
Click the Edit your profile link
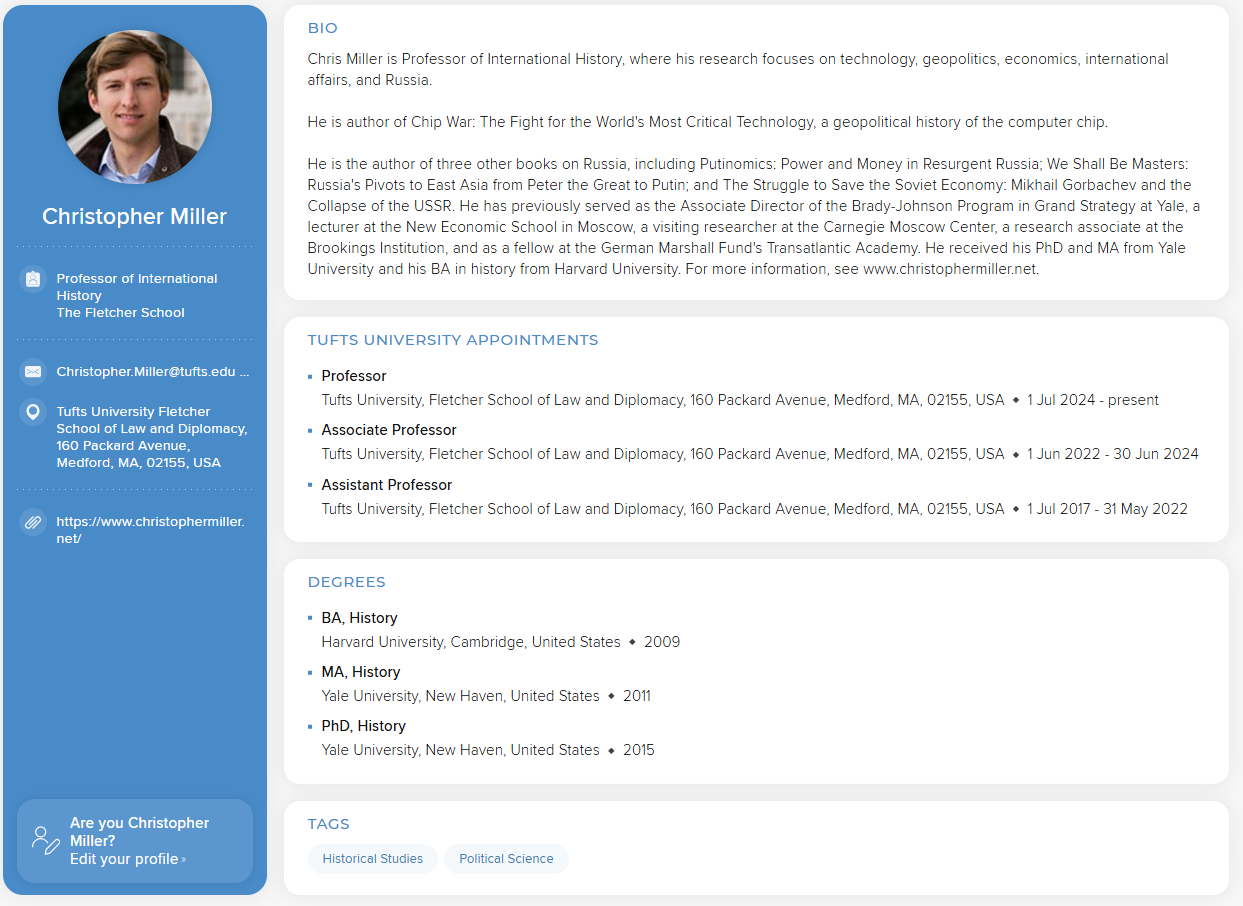(127, 859)
